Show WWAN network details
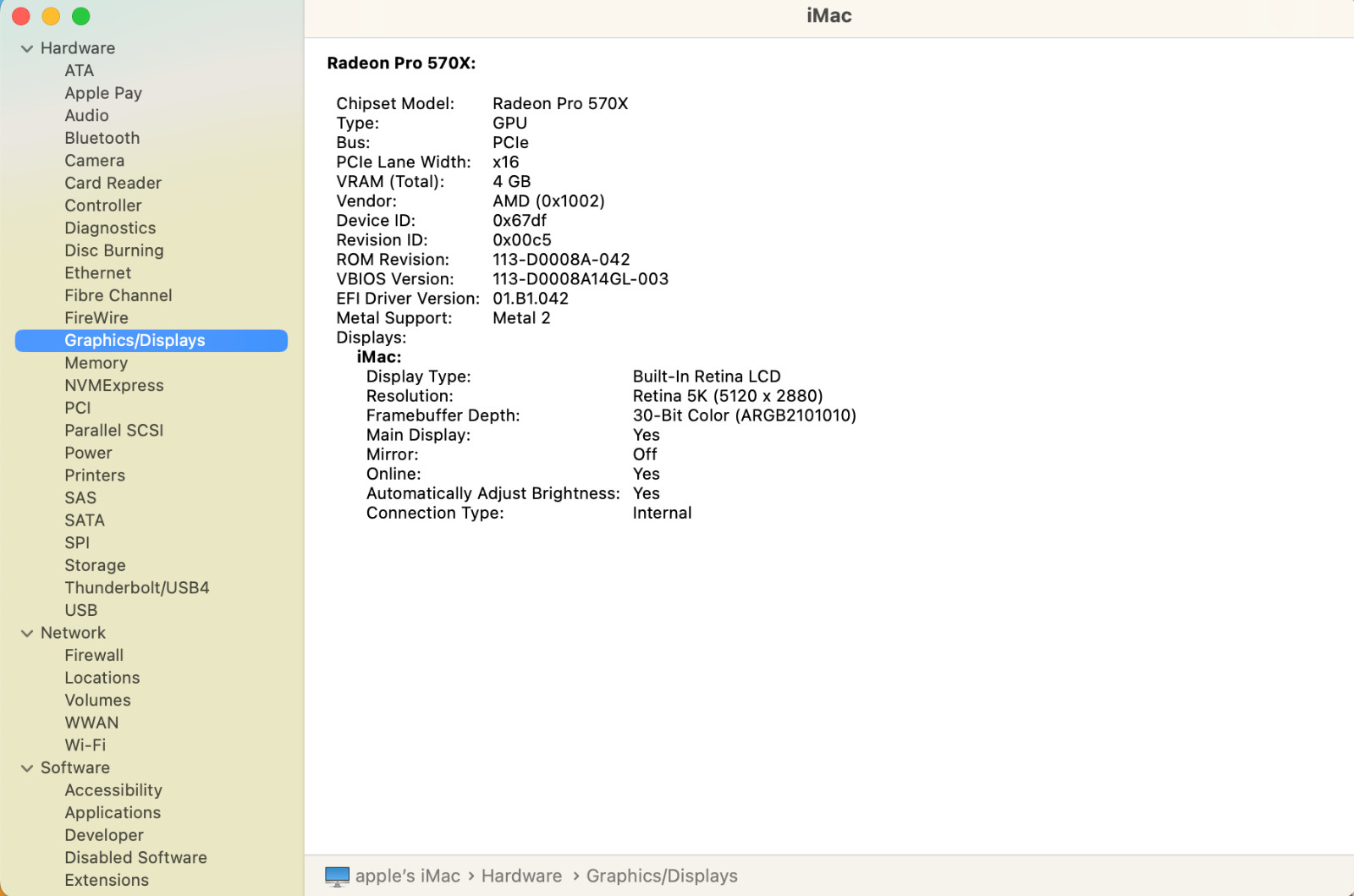This screenshot has width=1354, height=896. [92, 723]
